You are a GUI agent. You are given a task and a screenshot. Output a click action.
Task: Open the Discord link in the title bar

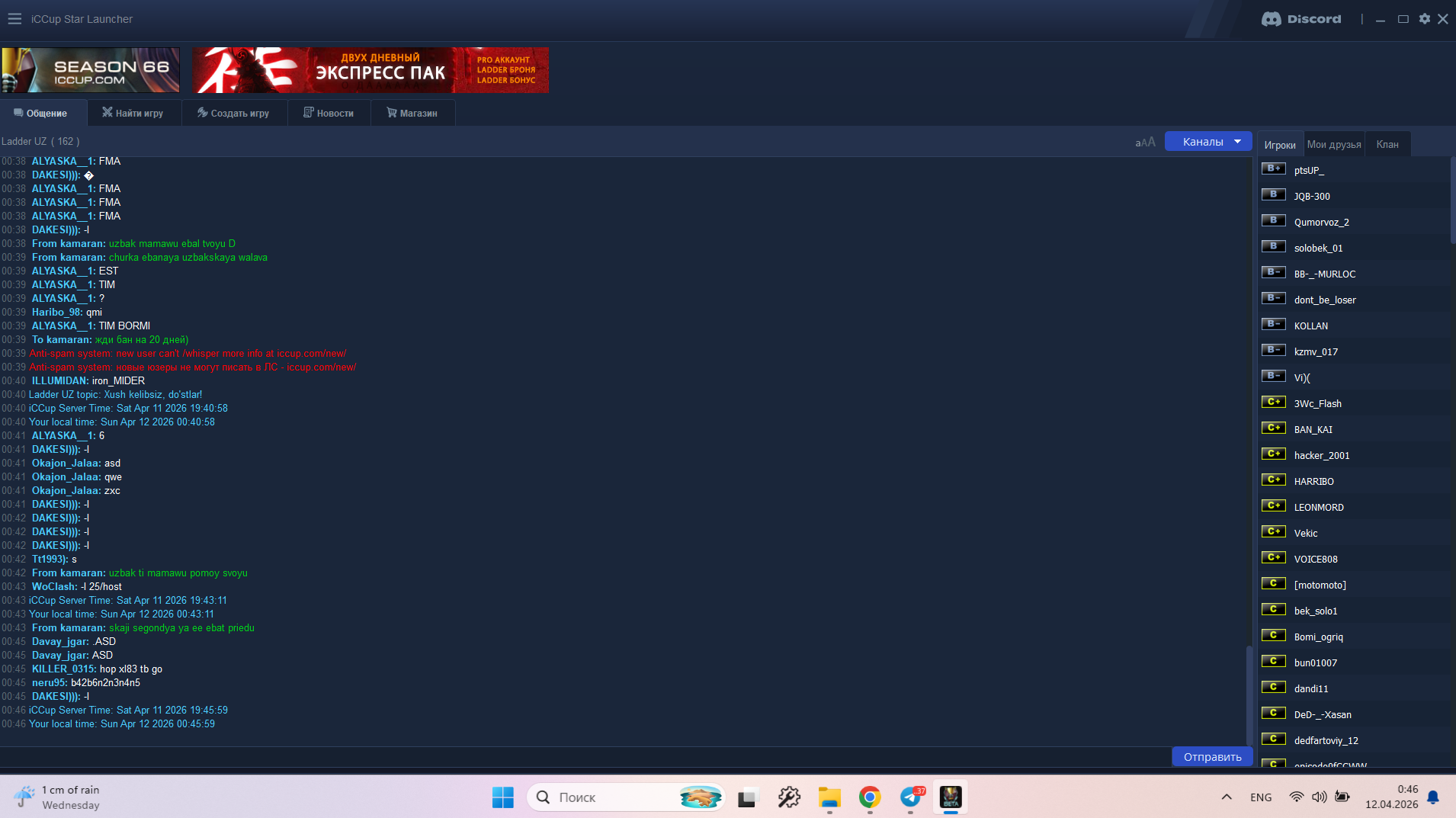click(1301, 19)
